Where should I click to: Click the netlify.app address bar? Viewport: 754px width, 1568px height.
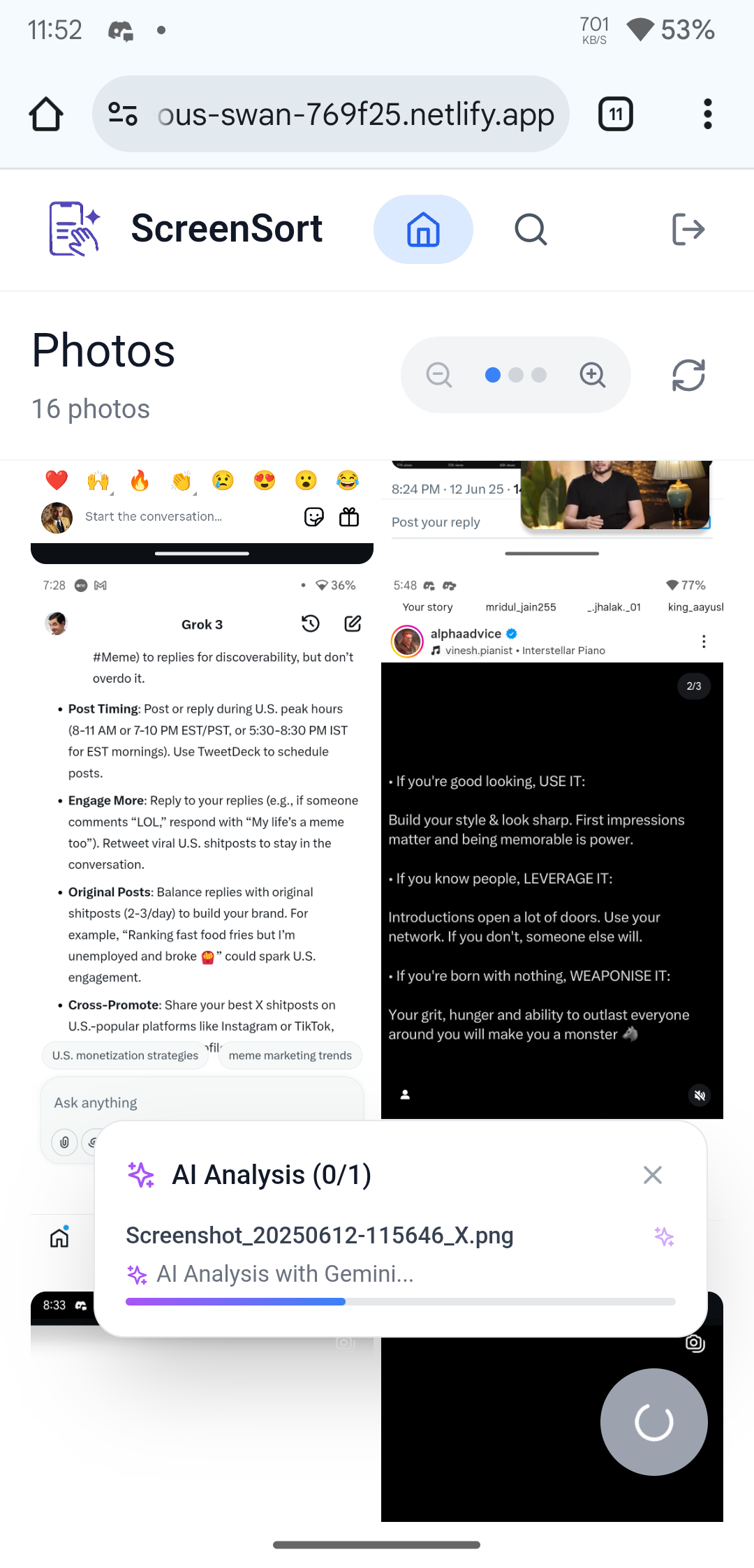click(x=331, y=114)
